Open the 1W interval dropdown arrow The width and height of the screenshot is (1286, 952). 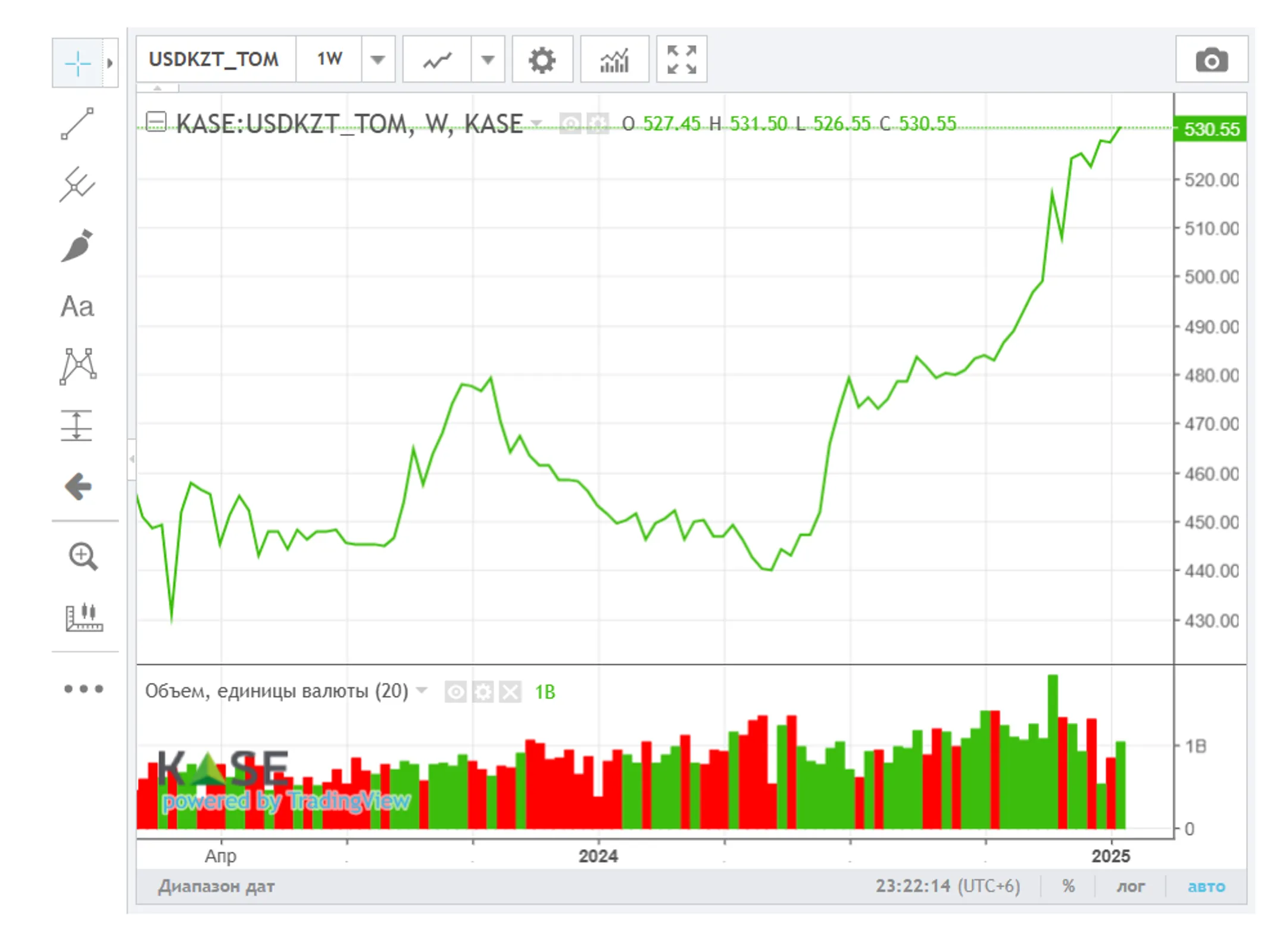pyautogui.click(x=377, y=60)
